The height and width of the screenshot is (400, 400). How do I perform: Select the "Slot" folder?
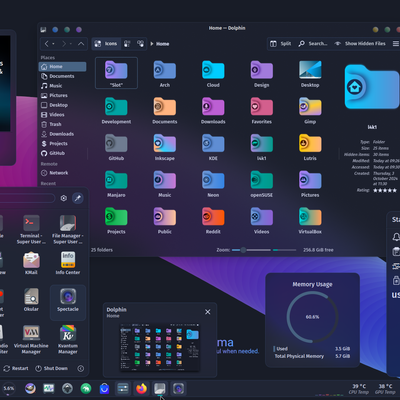pos(116,73)
